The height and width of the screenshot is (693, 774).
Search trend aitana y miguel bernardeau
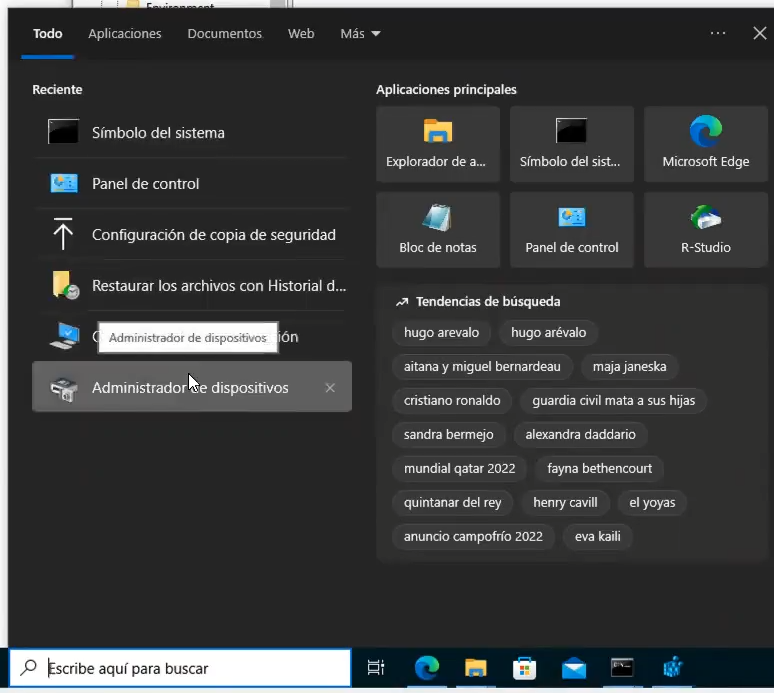point(482,366)
